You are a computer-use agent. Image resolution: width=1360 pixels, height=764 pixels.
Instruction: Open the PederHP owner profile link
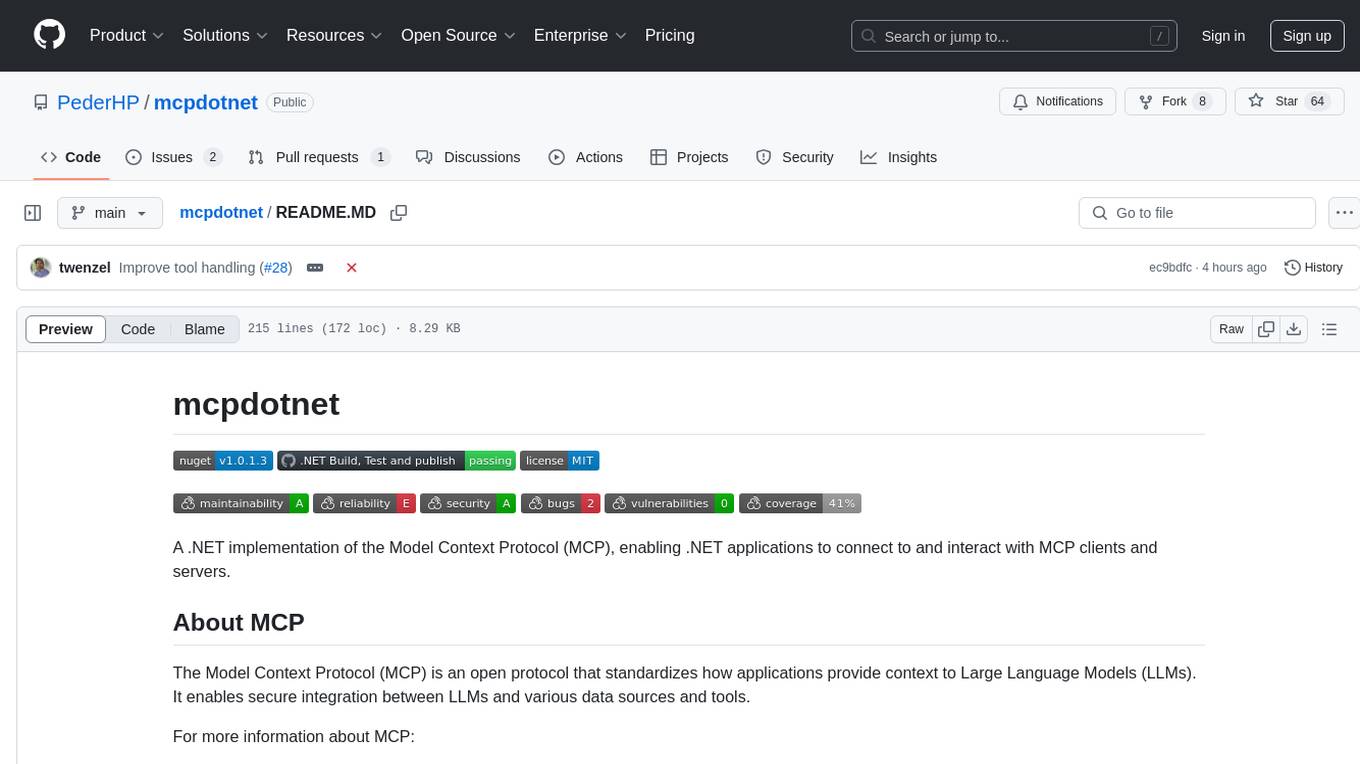coord(99,102)
